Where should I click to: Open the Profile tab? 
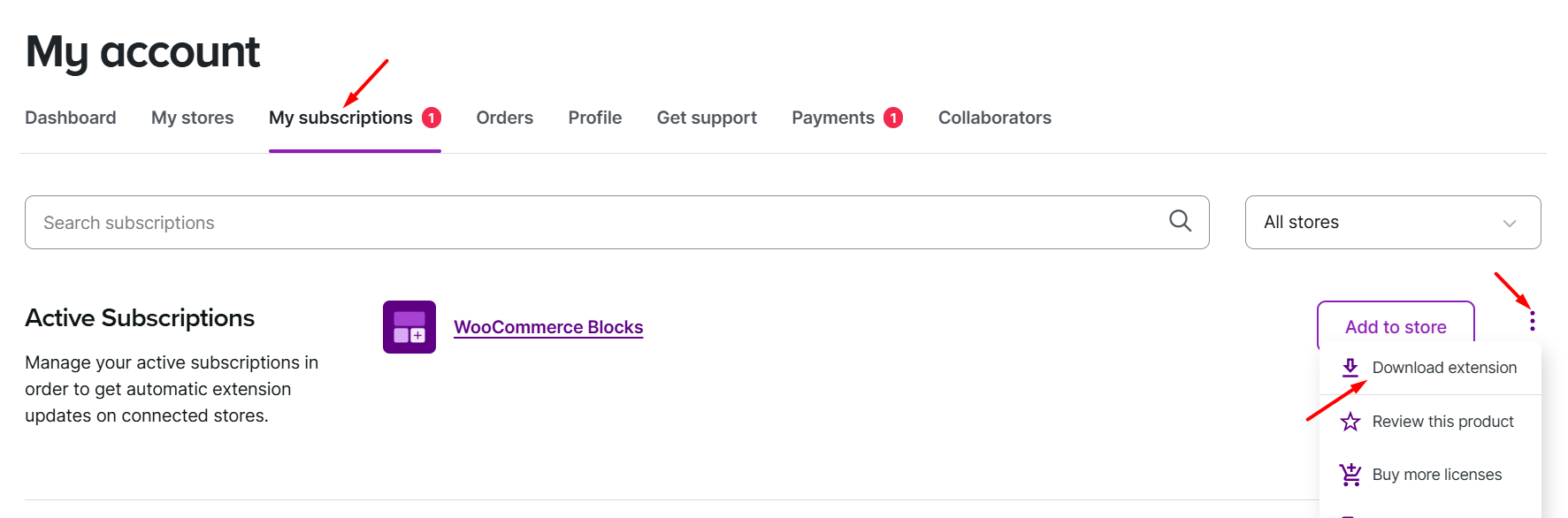pos(595,118)
